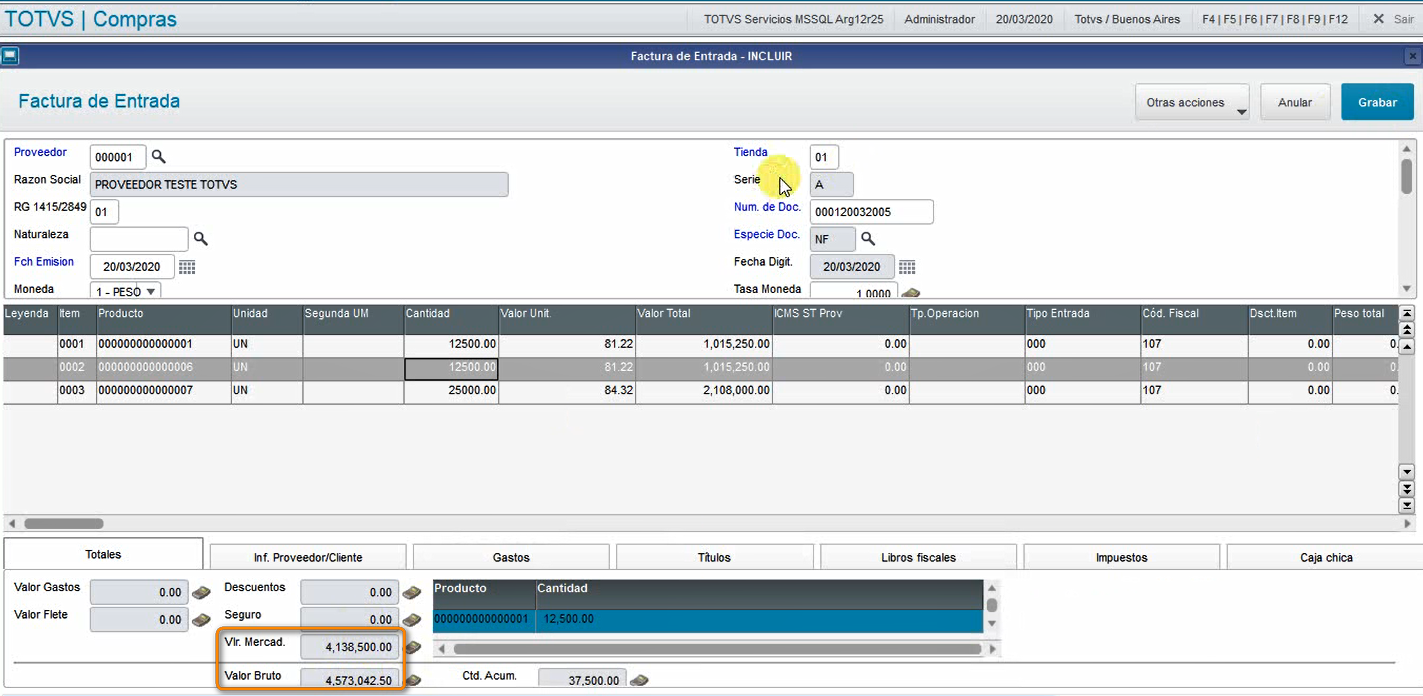Click the items grid scroll-down arrow
This screenshot has height=696, width=1423.
(1407, 471)
